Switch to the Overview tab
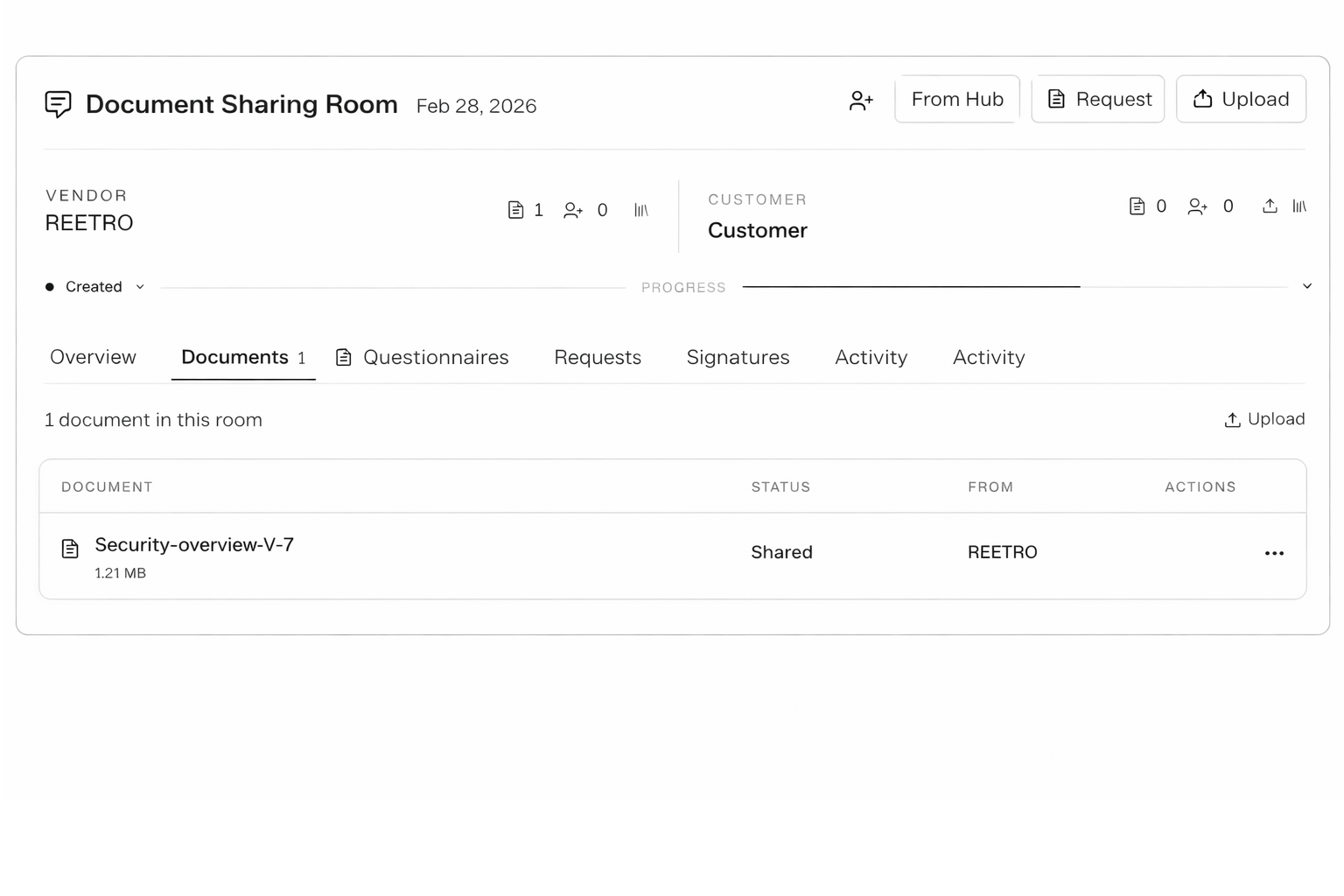The height and width of the screenshot is (896, 1344). click(93, 357)
